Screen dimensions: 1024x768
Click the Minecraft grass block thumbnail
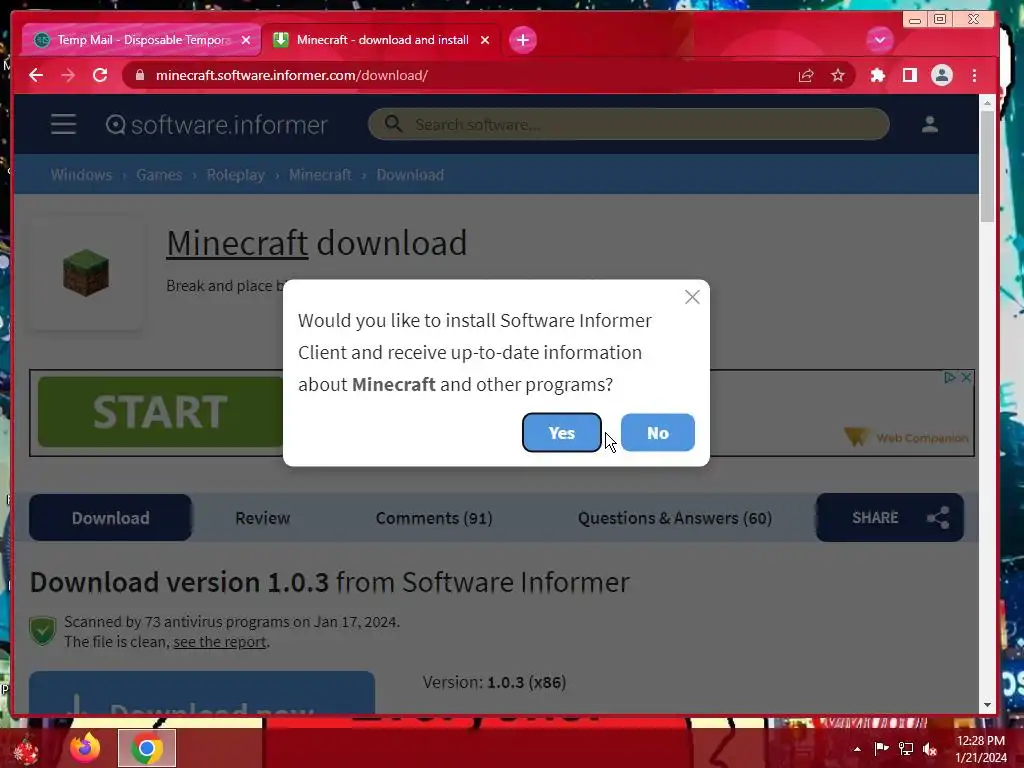(86, 273)
